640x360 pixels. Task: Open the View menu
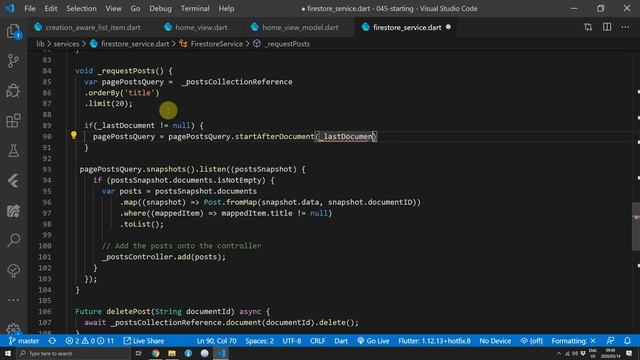113,8
